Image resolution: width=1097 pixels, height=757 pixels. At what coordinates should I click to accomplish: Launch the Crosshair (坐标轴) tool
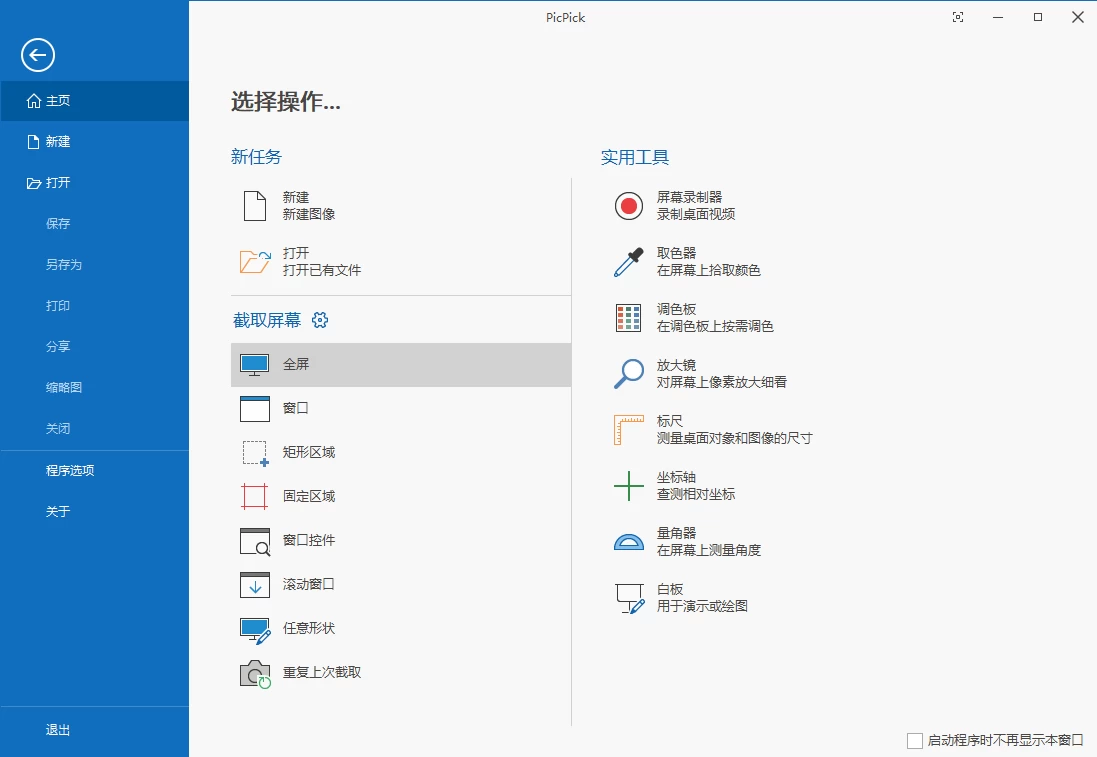(x=628, y=486)
